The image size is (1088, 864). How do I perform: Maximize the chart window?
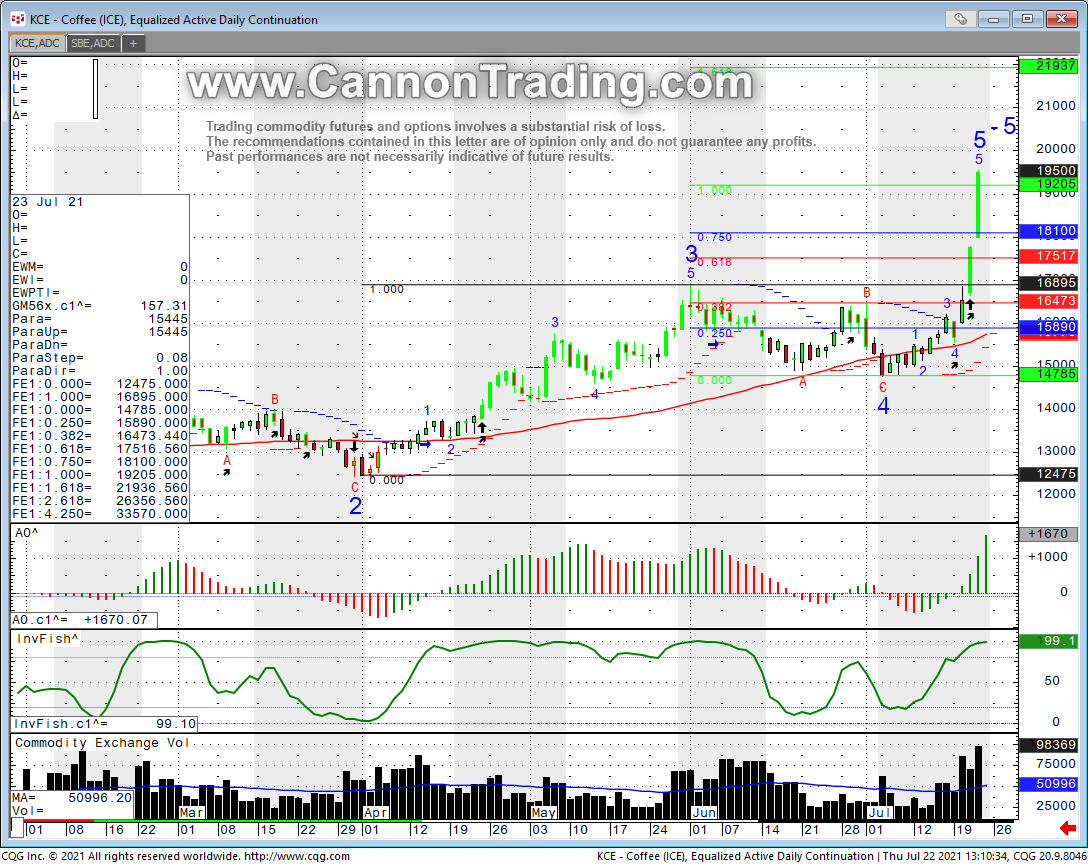tap(1027, 18)
